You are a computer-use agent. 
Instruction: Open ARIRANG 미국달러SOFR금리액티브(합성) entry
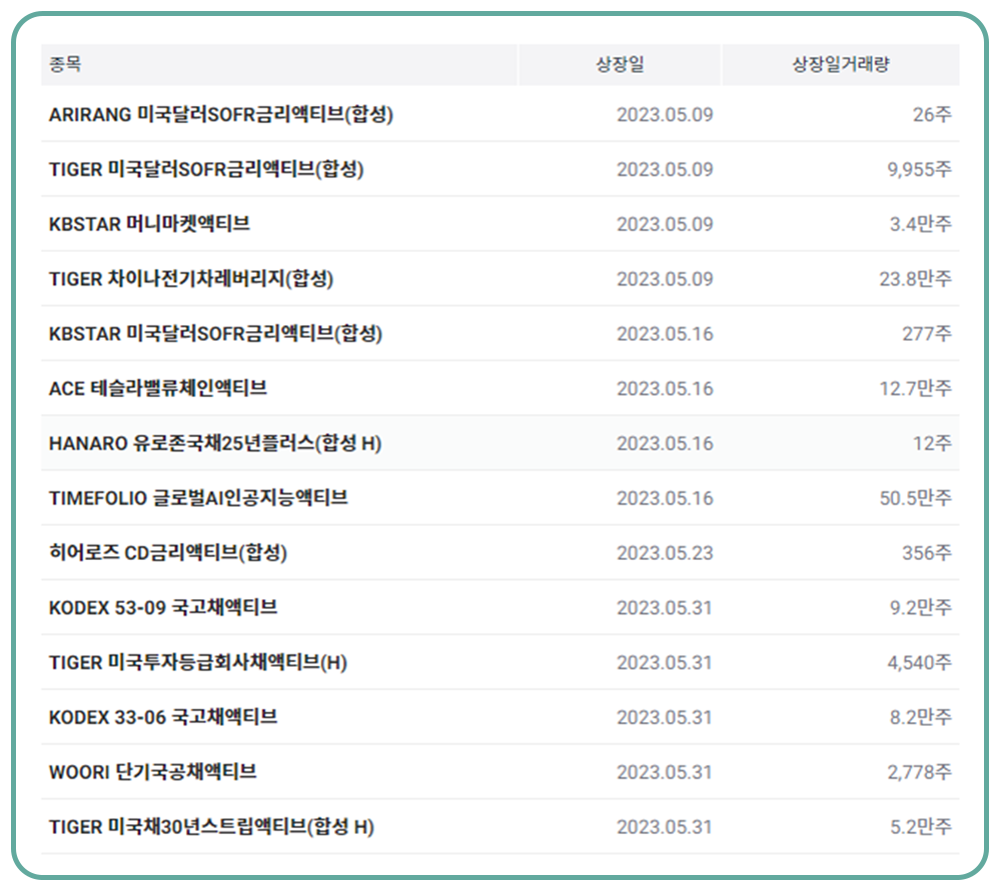221,115
